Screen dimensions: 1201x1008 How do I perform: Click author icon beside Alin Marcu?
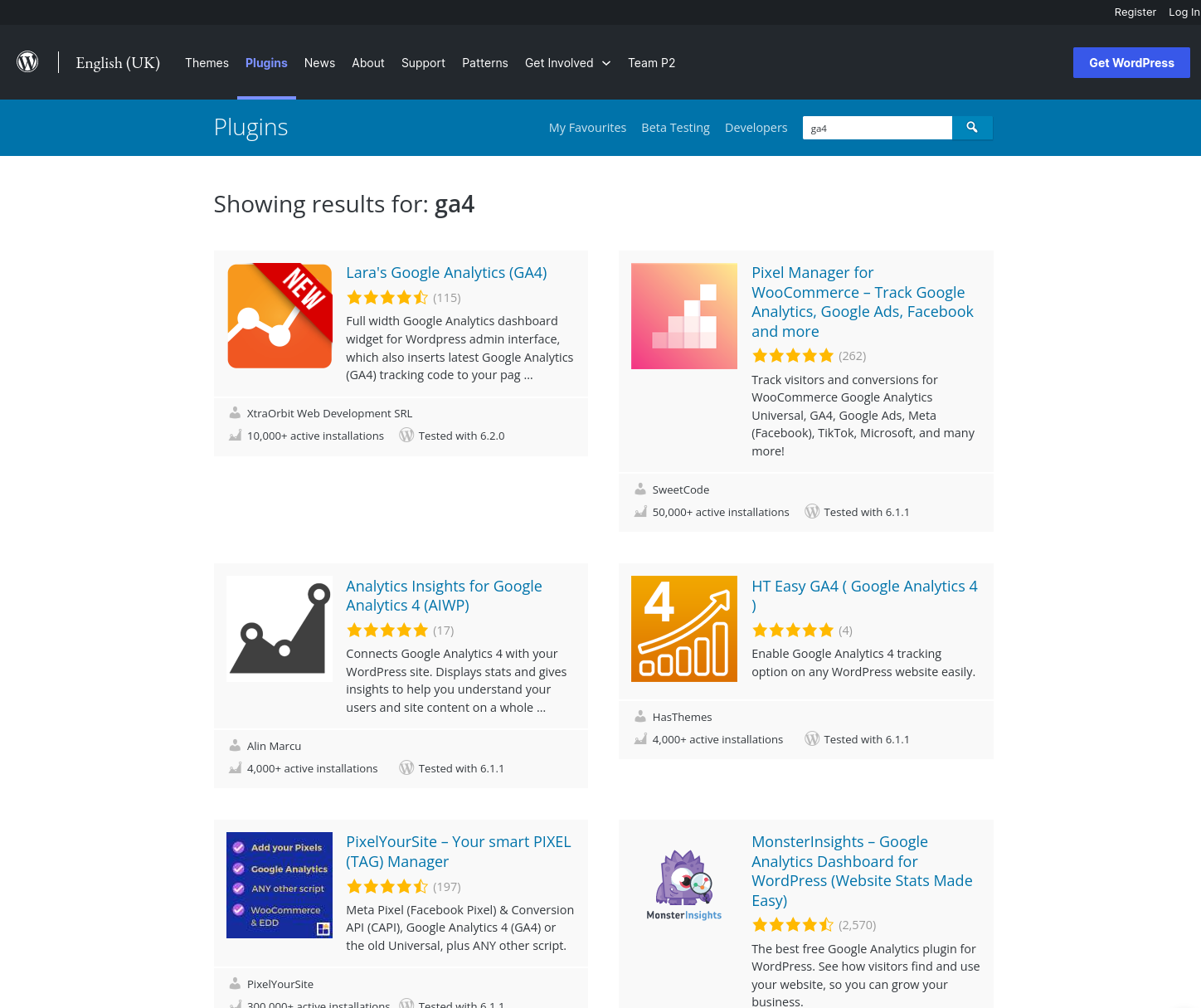click(235, 746)
